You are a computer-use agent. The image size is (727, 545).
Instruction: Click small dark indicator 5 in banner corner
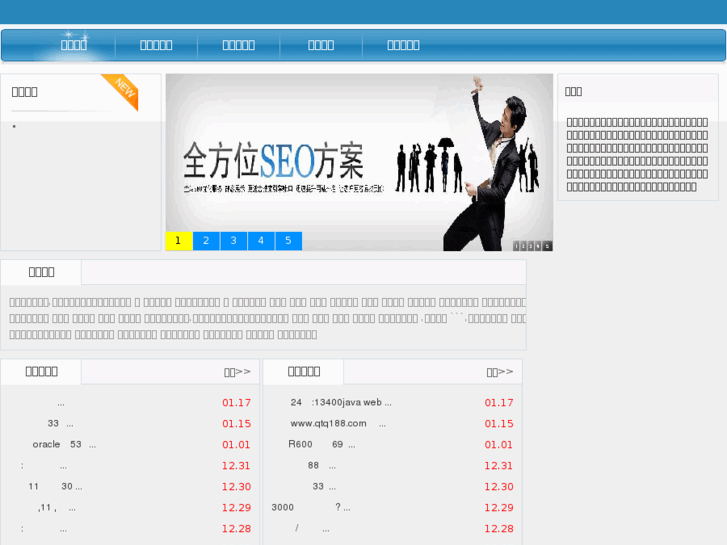pyautogui.click(x=547, y=246)
